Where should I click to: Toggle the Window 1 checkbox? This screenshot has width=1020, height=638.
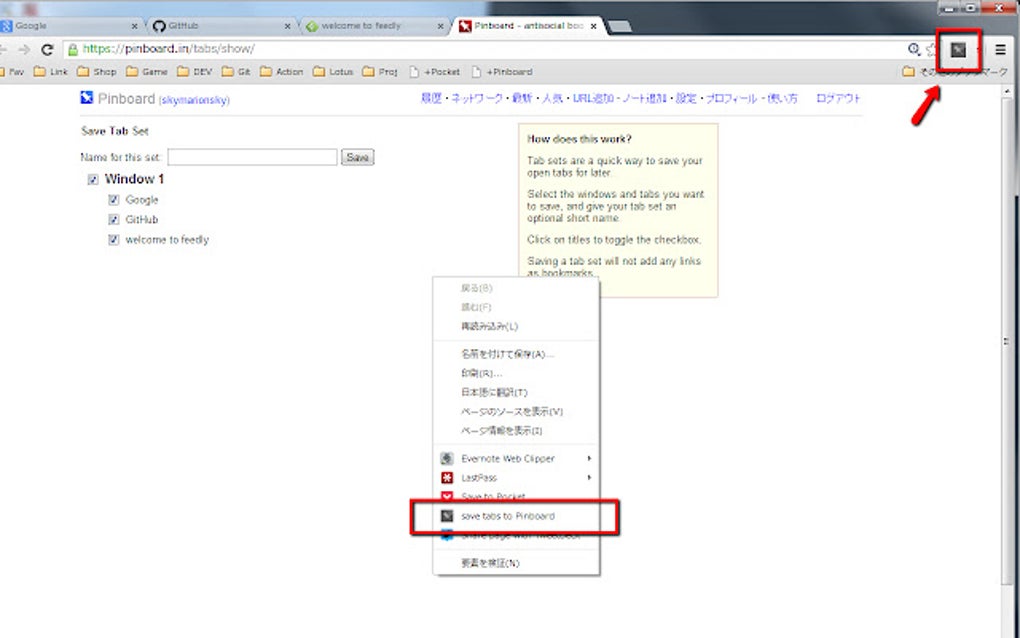point(93,179)
